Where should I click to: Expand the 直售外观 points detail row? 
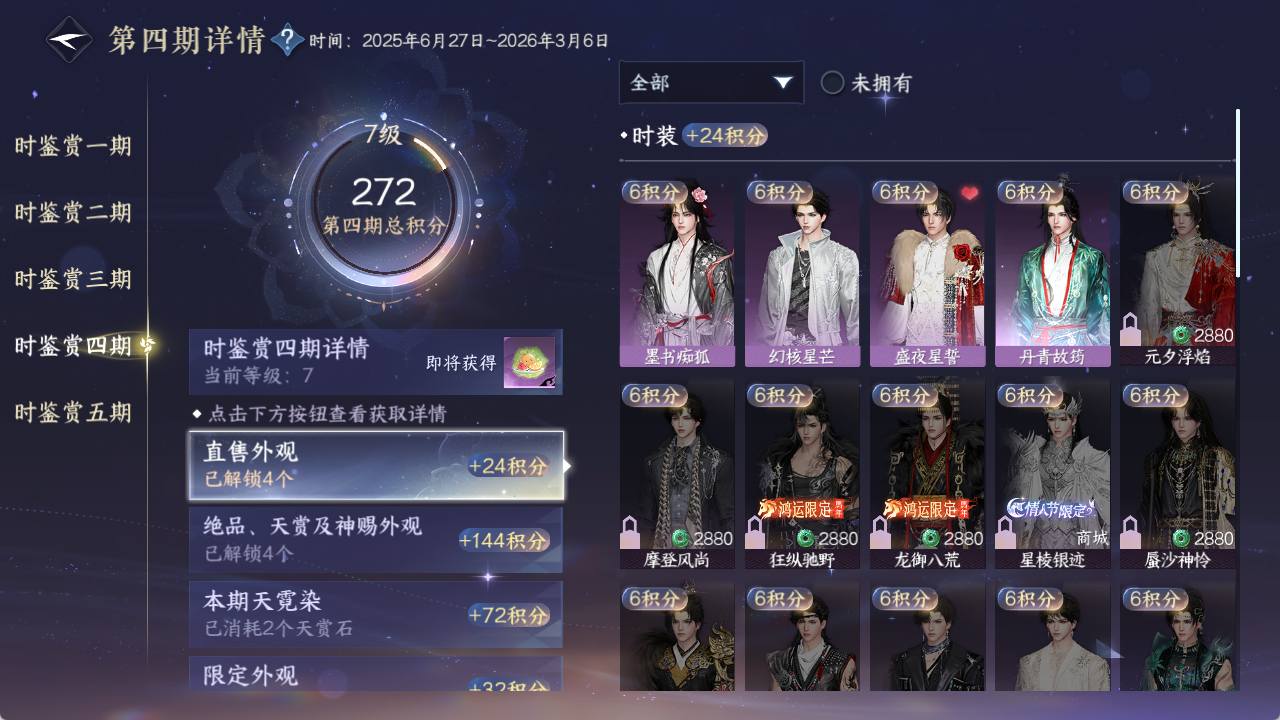click(376, 465)
